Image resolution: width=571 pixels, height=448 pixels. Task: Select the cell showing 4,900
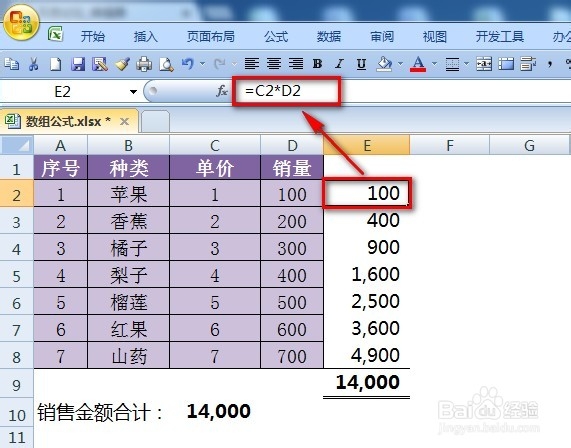pos(367,355)
